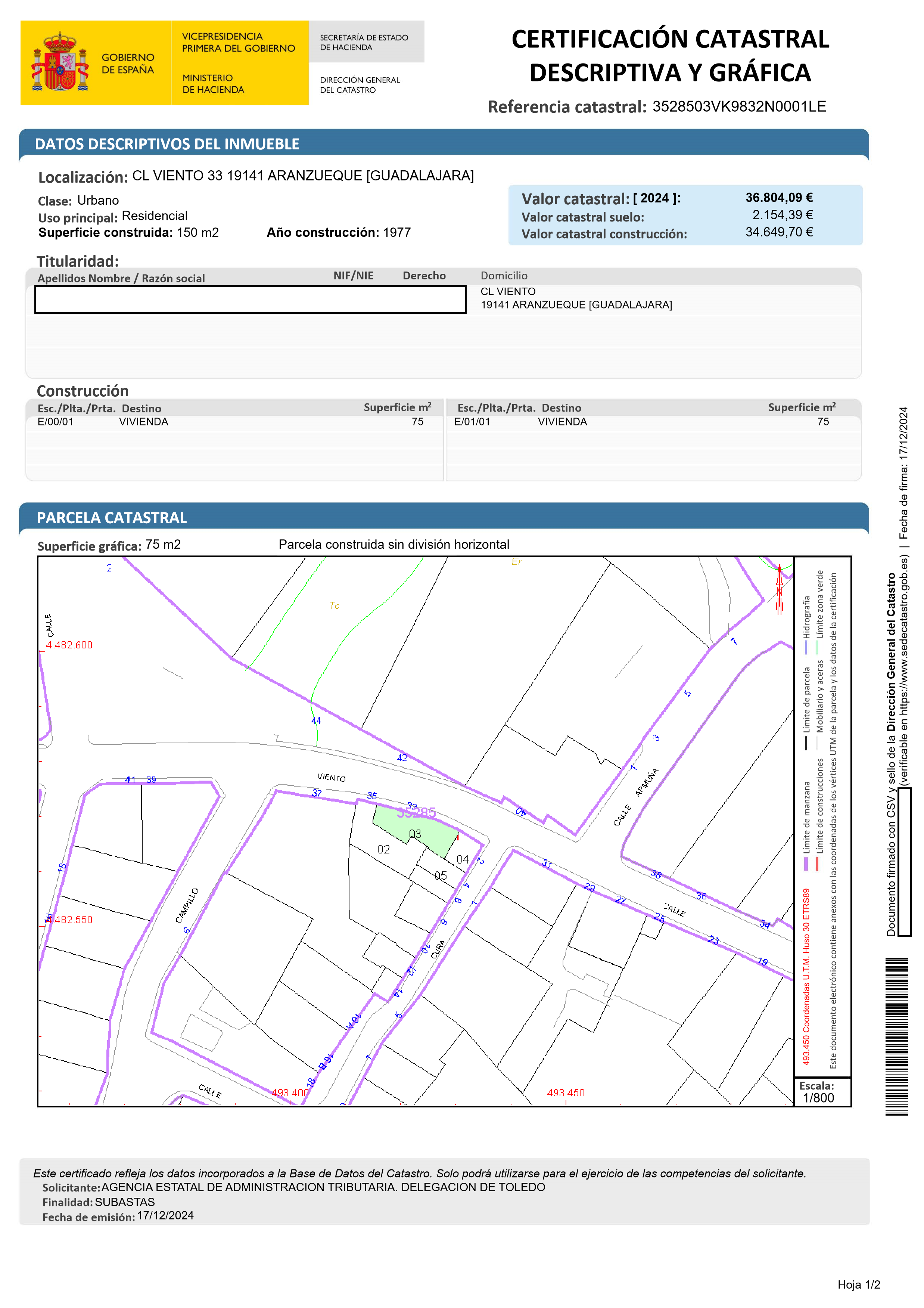Click parcel label 02 on the map
Image resolution: width=924 pixels, height=1308 pixels.
tap(383, 849)
